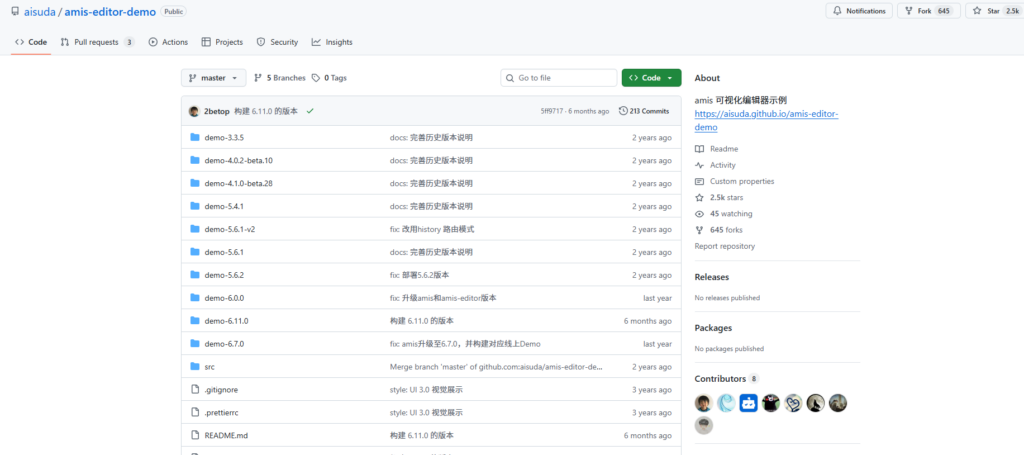Expand the master branch dropdown
Viewport: 1024px width, 455px height.
[x=213, y=78]
